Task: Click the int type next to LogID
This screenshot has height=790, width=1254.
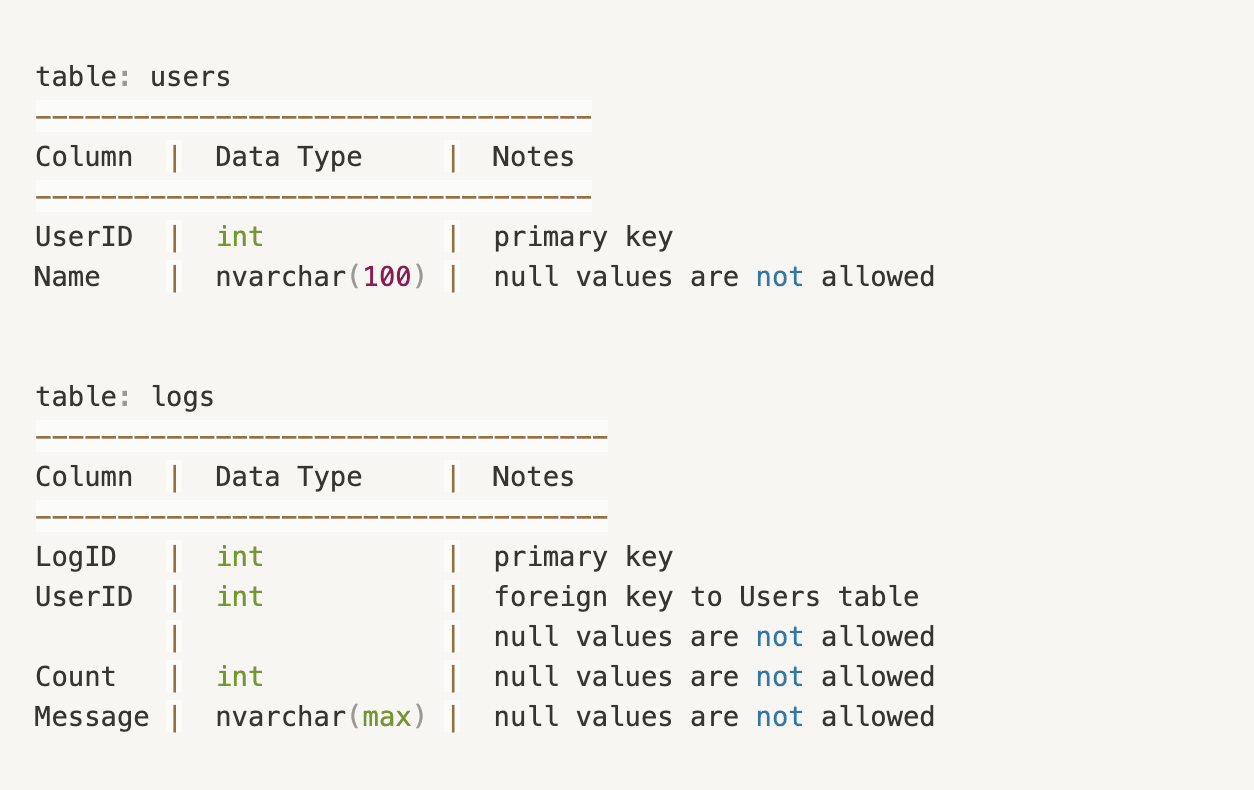Action: tap(240, 557)
